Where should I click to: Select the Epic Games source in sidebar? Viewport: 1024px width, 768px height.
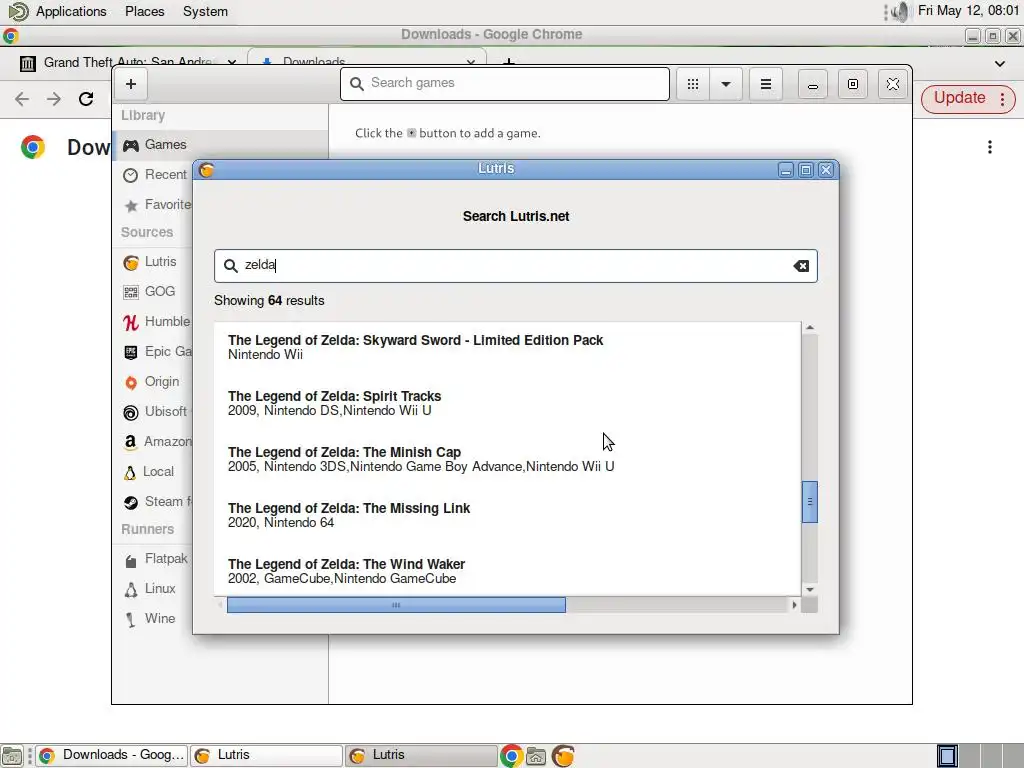point(155,351)
